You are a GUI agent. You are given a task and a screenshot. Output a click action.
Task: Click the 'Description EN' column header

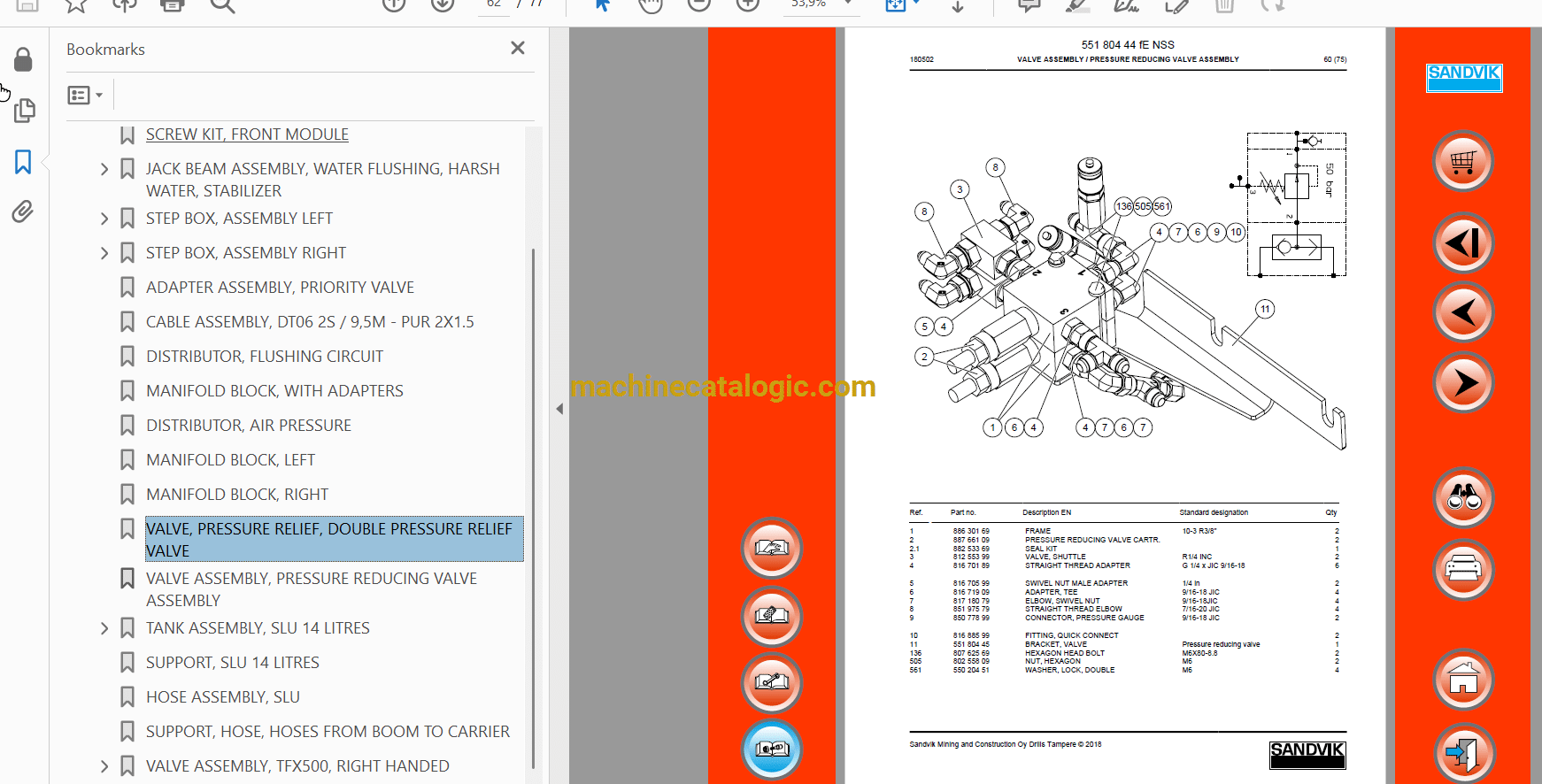click(1047, 512)
